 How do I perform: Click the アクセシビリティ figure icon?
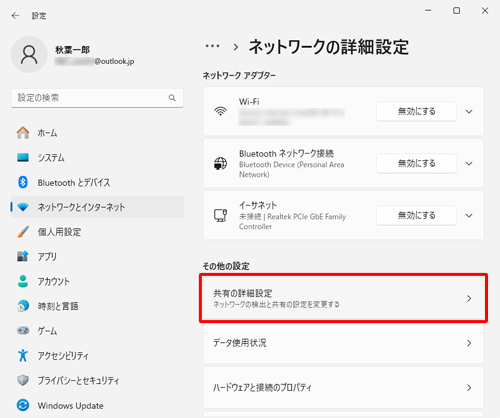click(x=23, y=355)
